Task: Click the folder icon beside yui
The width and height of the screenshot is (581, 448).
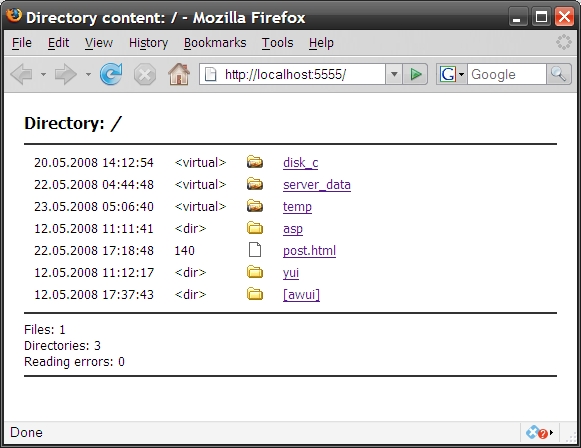Action: (255, 272)
